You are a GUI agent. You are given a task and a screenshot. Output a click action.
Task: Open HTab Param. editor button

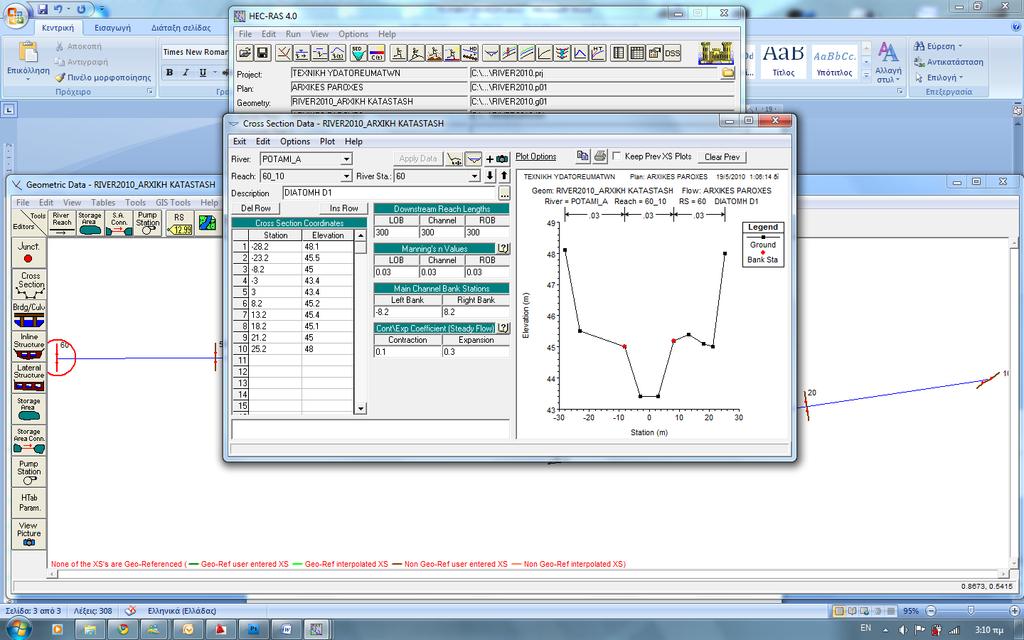29,502
